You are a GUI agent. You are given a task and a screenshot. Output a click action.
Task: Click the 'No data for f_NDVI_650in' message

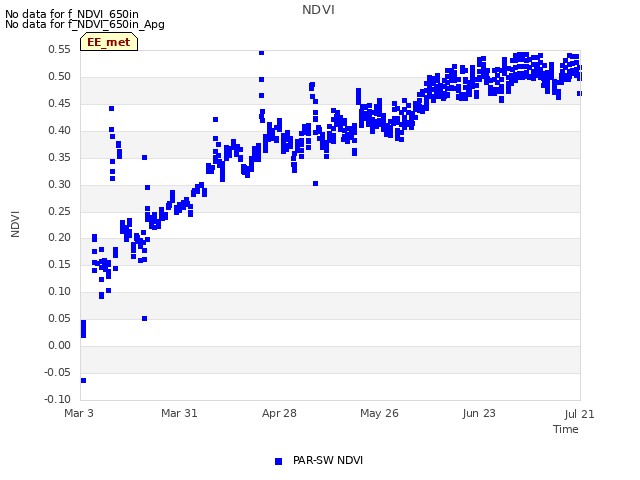(x=72, y=14)
